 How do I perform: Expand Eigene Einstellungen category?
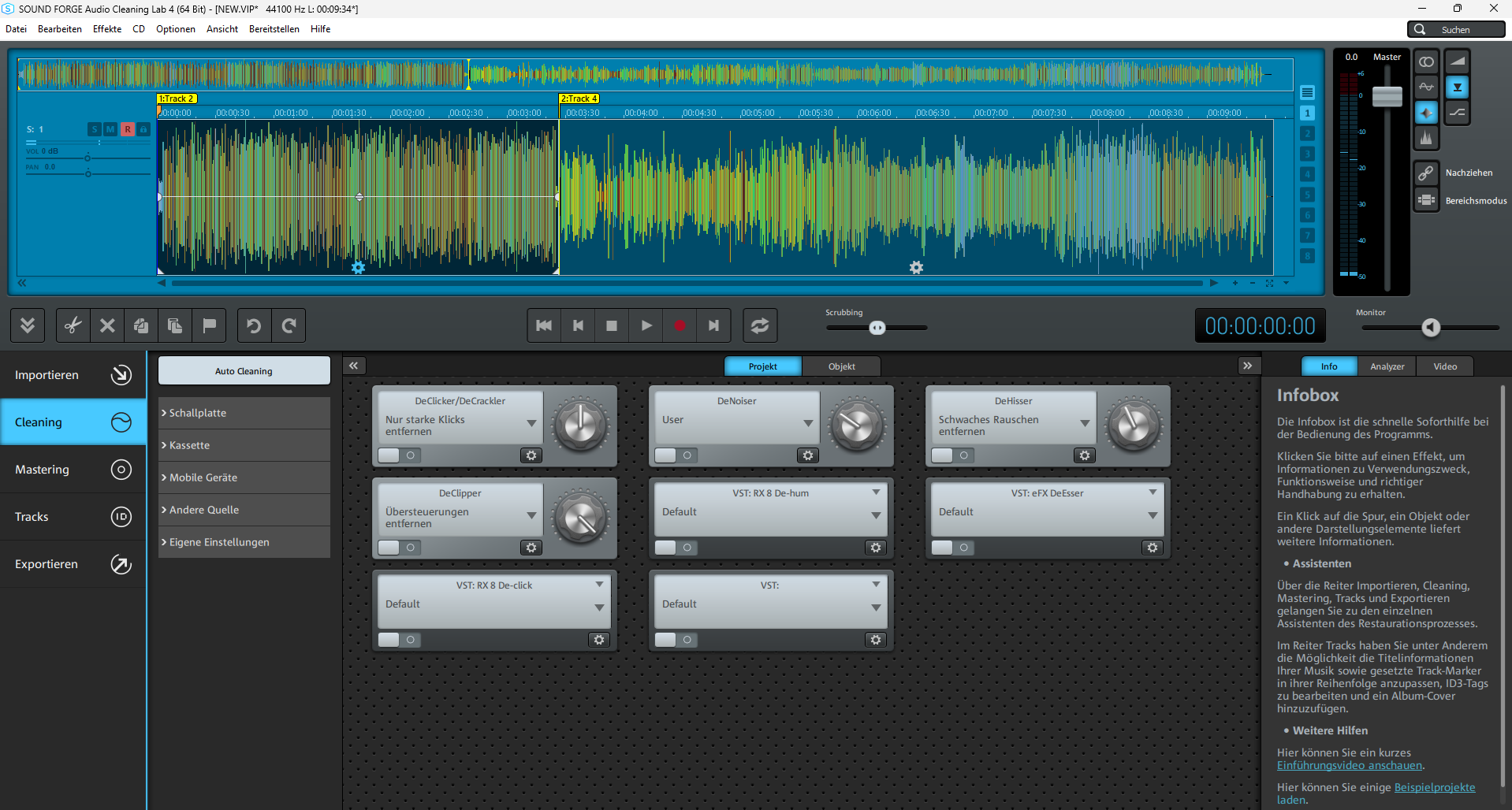pos(244,542)
